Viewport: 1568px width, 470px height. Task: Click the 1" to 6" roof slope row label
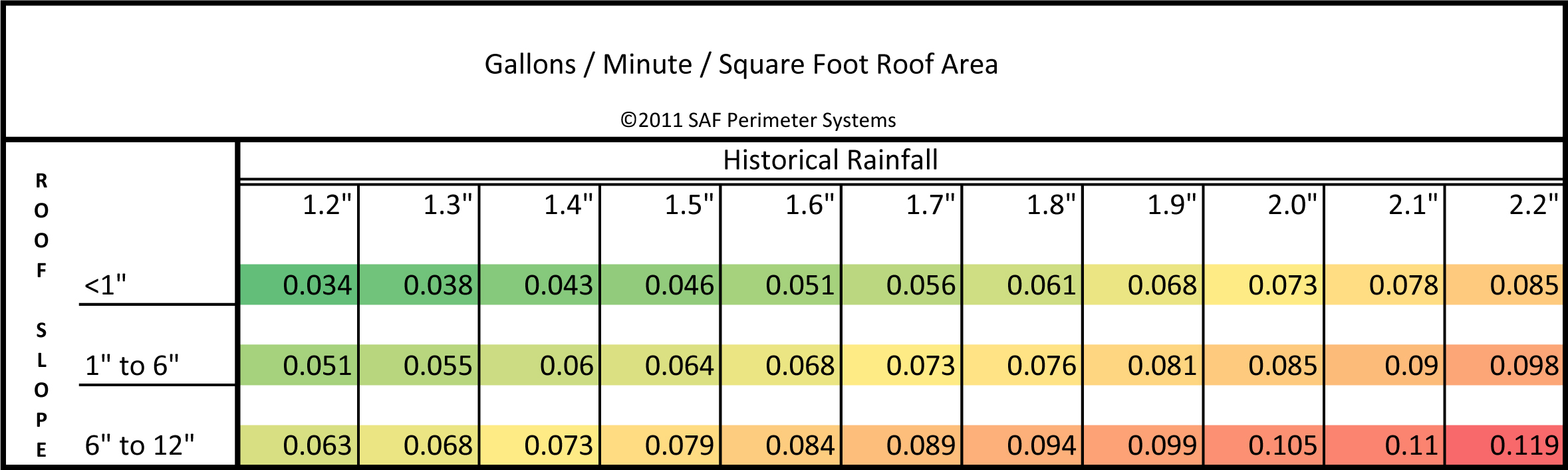click(132, 366)
